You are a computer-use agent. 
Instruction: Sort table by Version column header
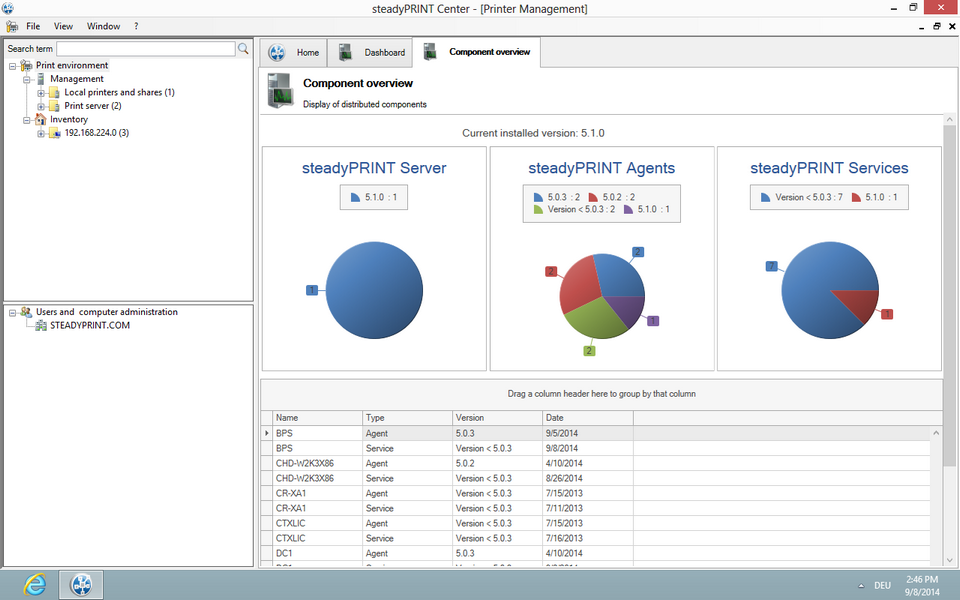click(497, 418)
